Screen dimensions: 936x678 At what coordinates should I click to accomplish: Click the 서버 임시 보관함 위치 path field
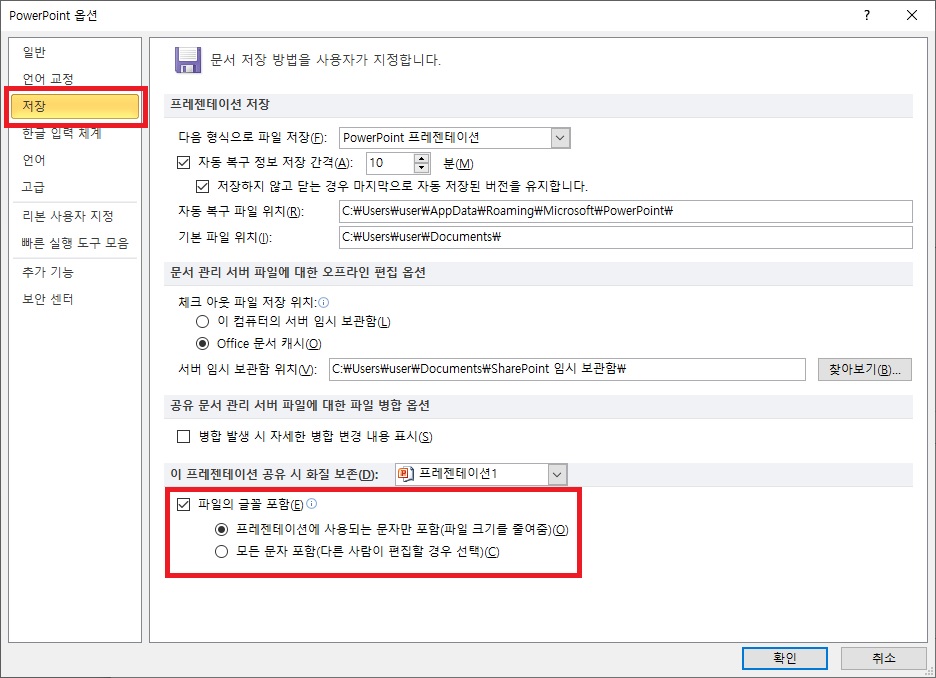click(567, 369)
